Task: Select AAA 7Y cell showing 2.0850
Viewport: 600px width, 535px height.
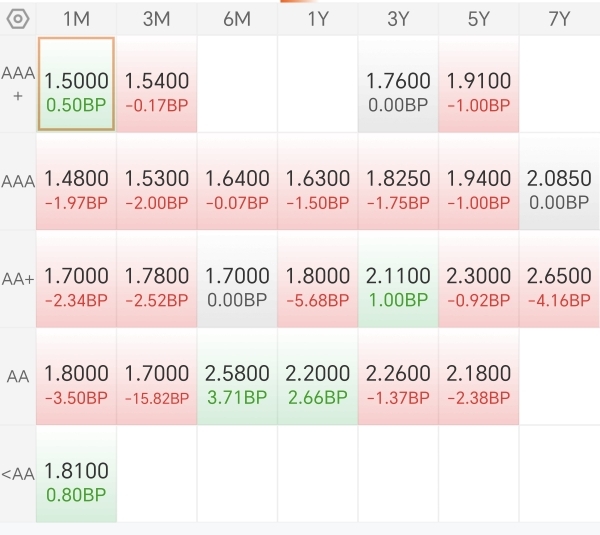Action: [559, 182]
